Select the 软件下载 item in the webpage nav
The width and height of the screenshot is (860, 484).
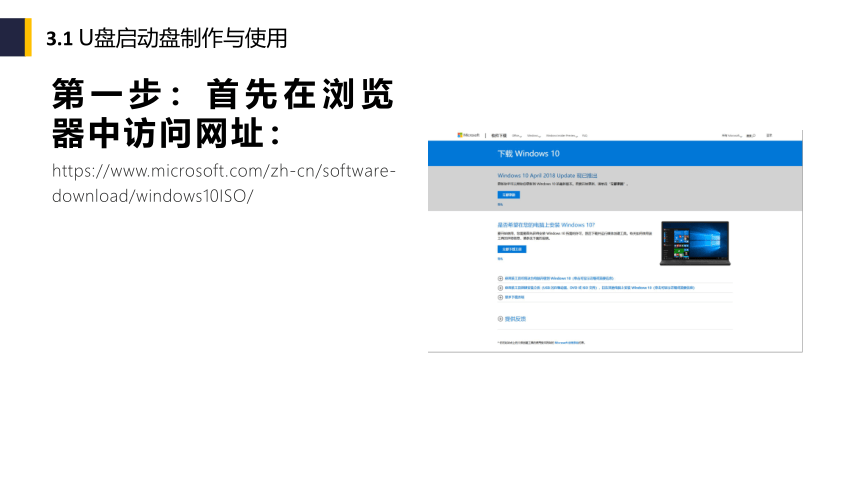pos(499,136)
